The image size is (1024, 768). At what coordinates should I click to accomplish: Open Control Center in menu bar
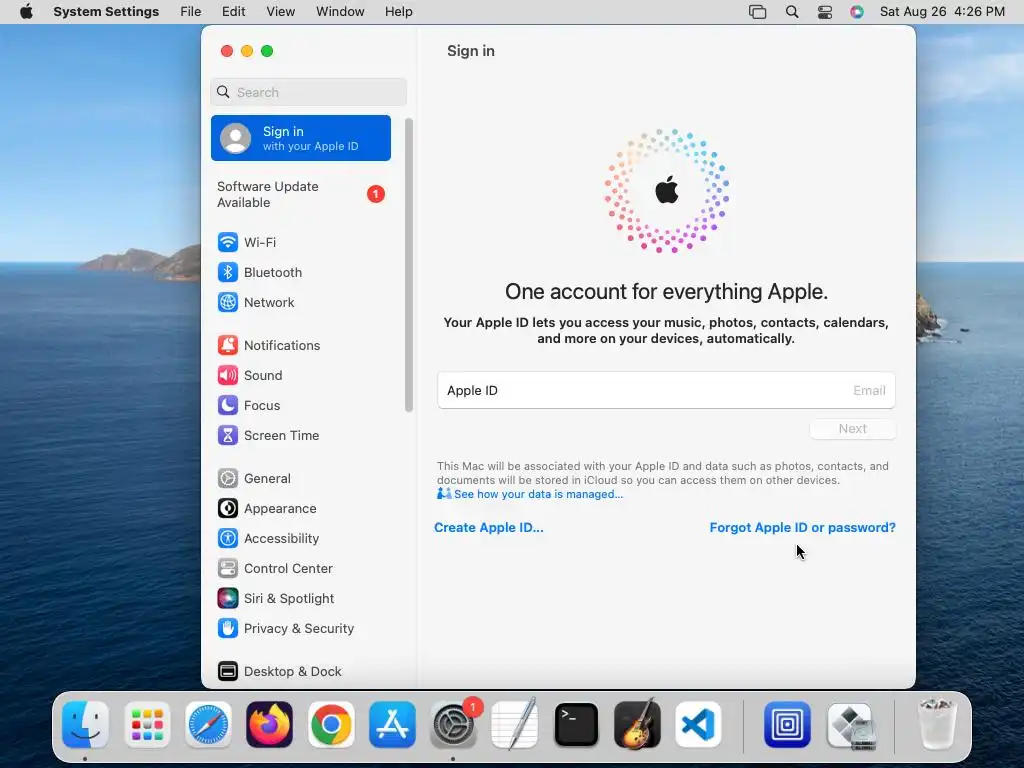(x=825, y=12)
